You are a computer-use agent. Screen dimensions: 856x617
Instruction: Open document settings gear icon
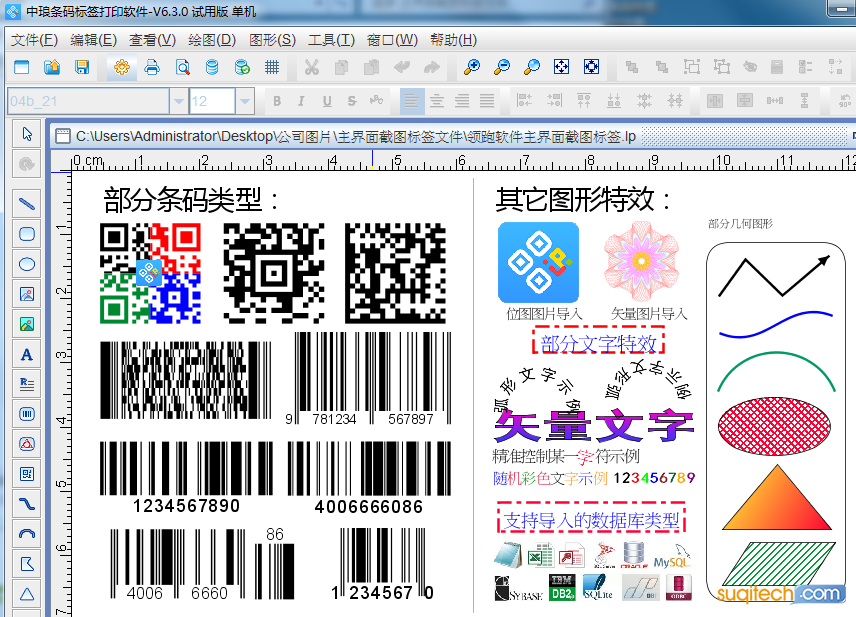[122, 67]
